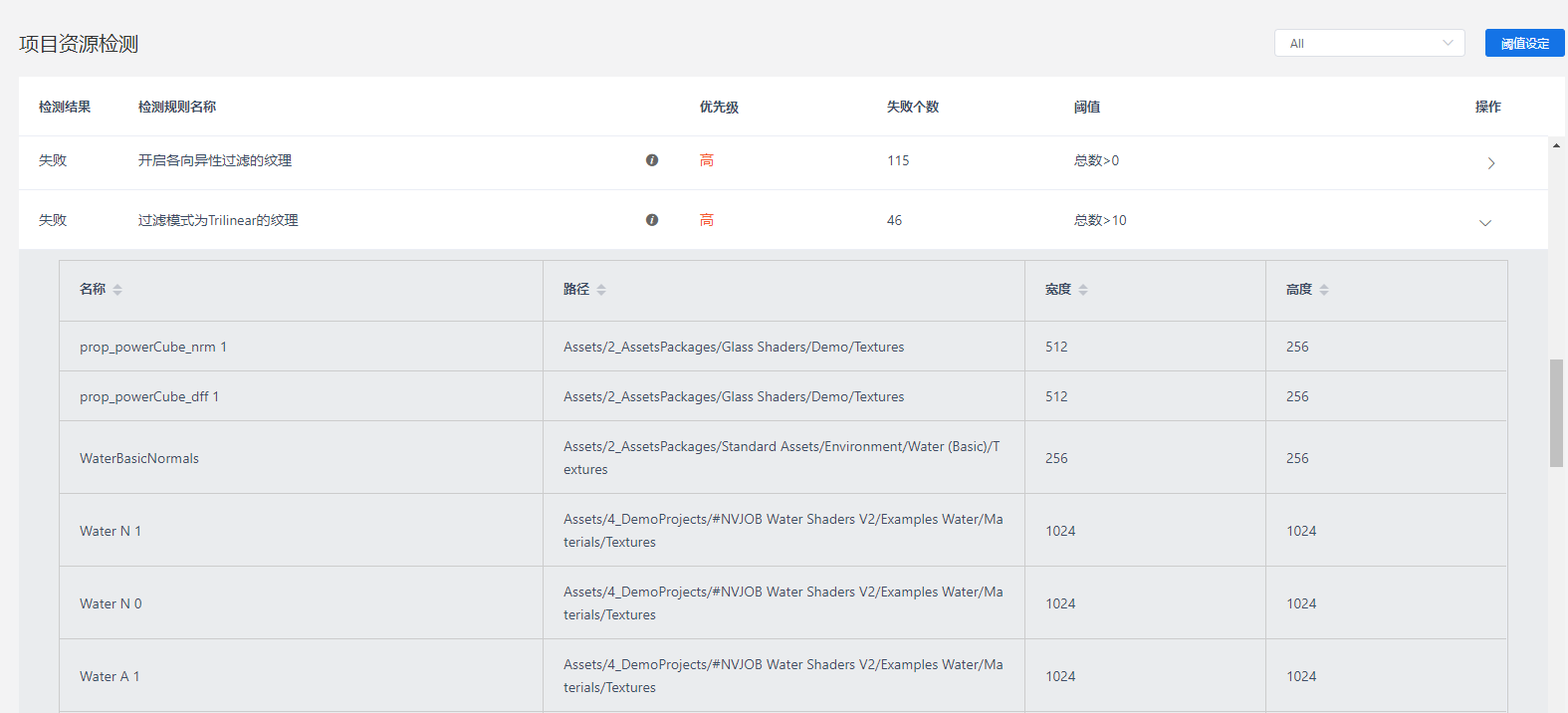This screenshot has width=1568, height=713.
Task: Click path cell of Water A 1
Action: click(x=784, y=676)
